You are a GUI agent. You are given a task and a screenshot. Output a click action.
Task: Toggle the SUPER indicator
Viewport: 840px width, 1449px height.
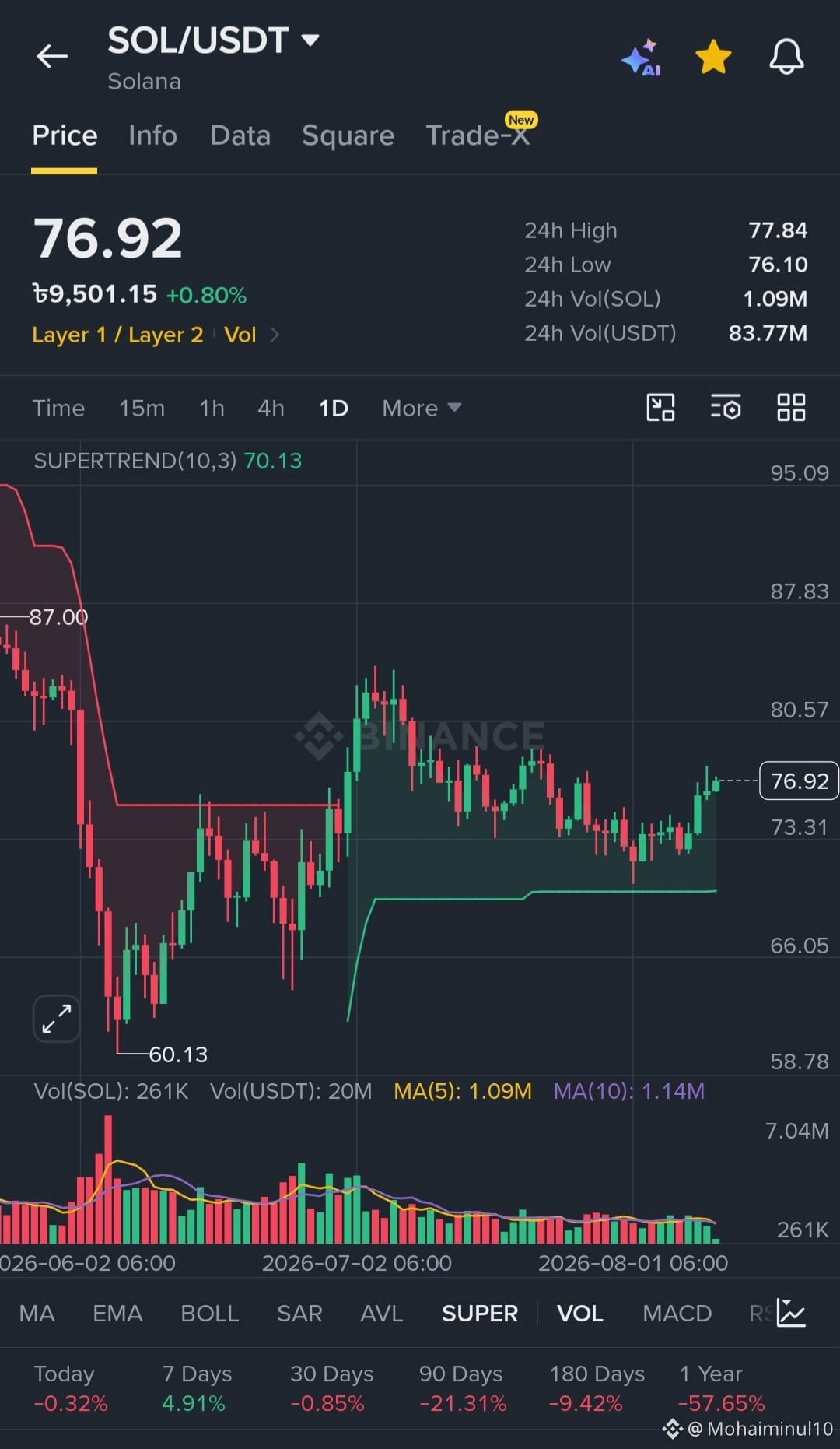pyautogui.click(x=480, y=1314)
